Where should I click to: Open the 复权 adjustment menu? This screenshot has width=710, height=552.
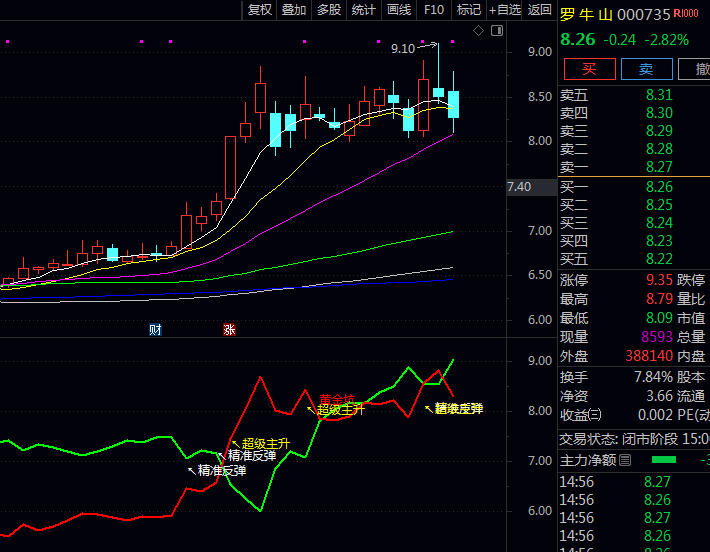click(x=260, y=10)
